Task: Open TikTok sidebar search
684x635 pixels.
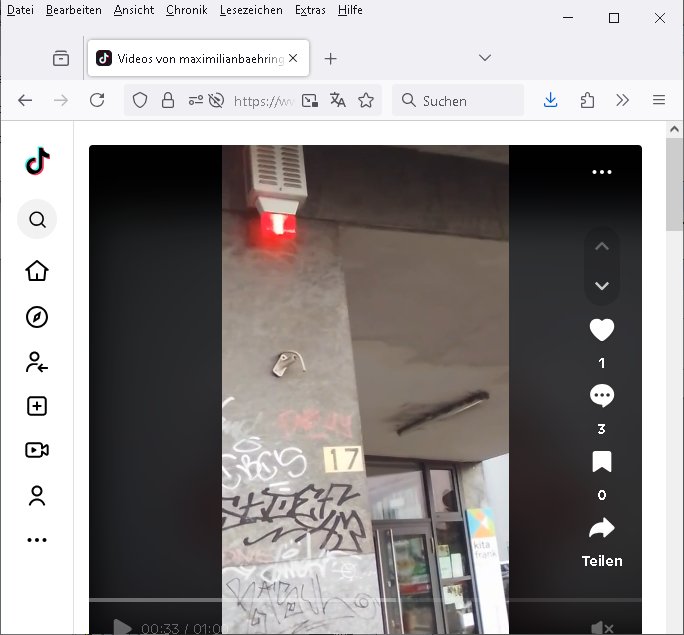Action: (x=37, y=219)
